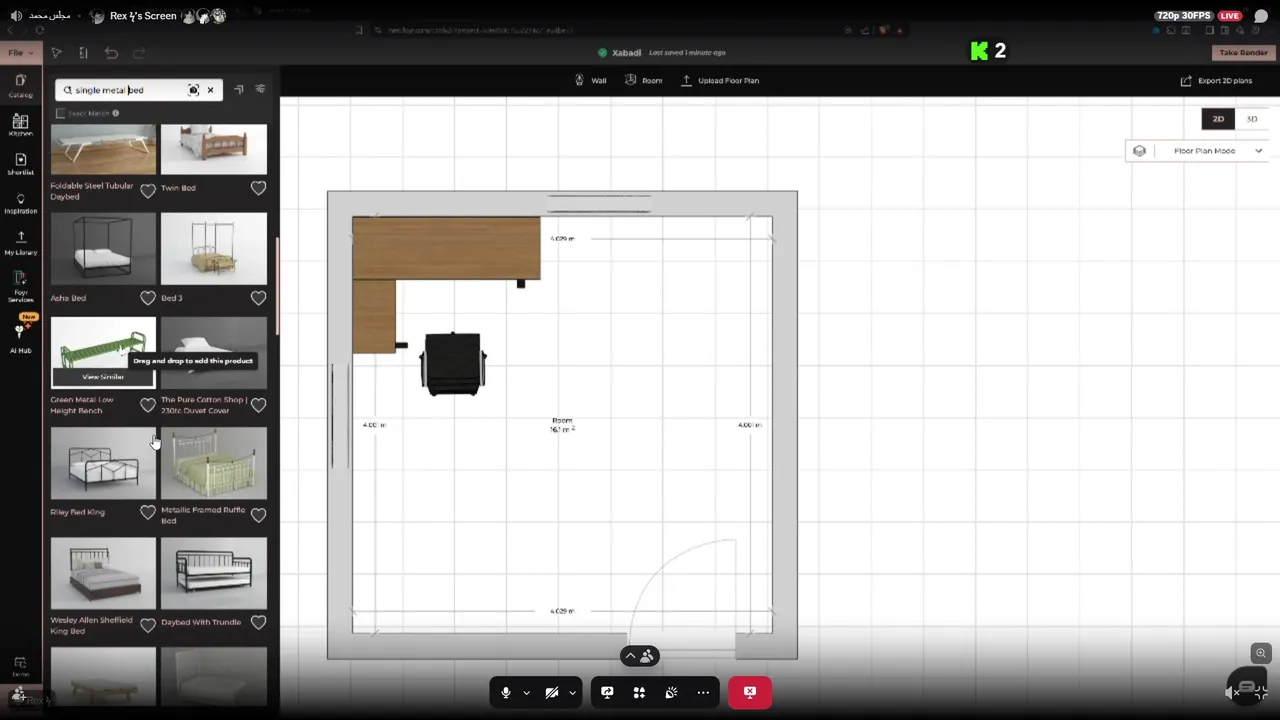
Task: Select the Daybed With Trundle thumbnail
Action: [214, 573]
